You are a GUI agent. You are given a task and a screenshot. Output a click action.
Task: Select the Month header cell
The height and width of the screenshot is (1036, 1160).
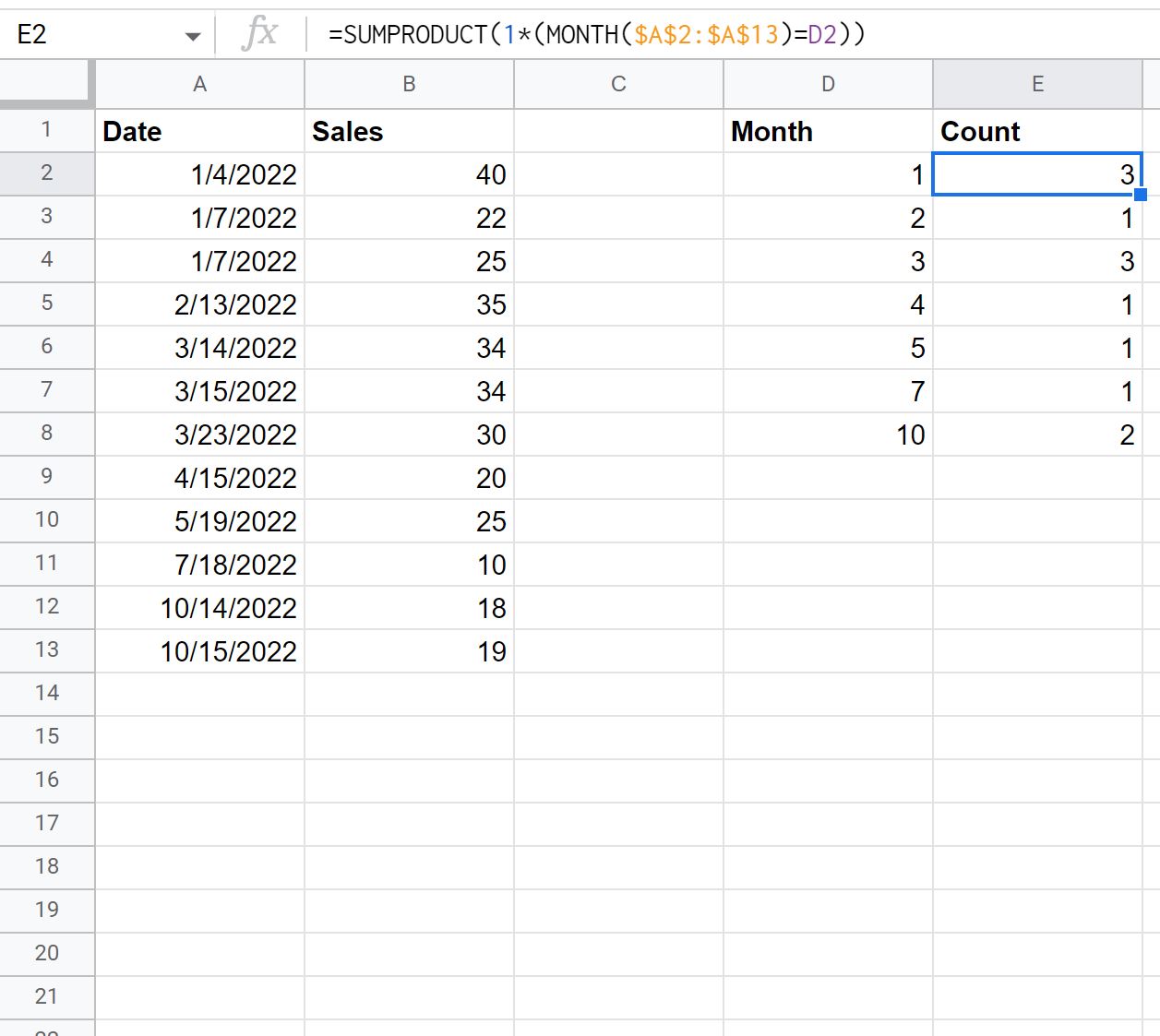click(828, 131)
